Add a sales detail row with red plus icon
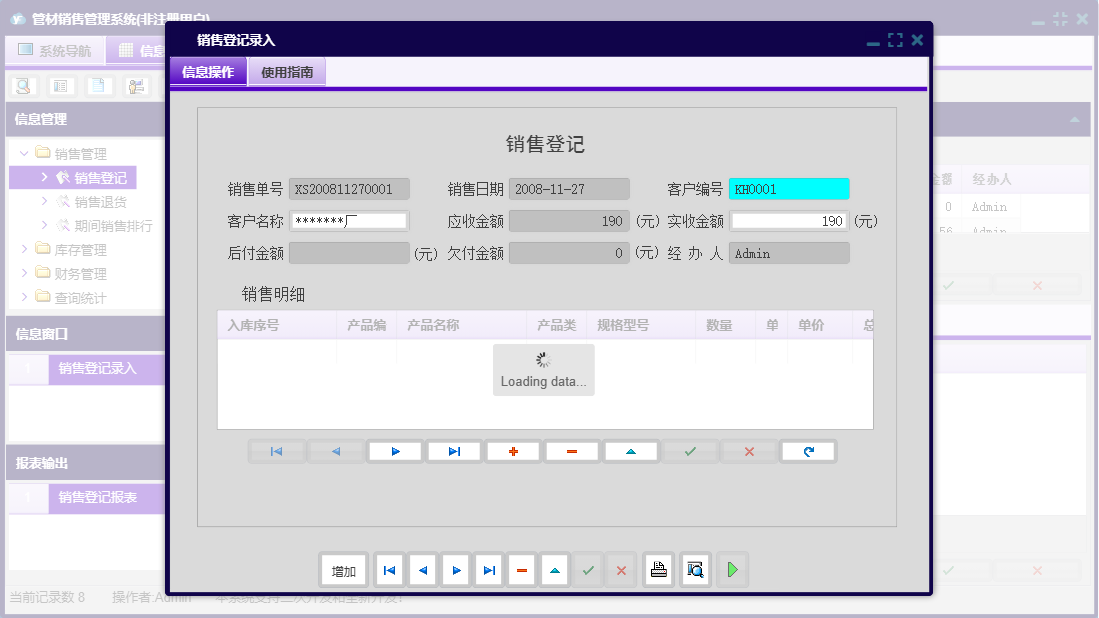 (x=514, y=451)
